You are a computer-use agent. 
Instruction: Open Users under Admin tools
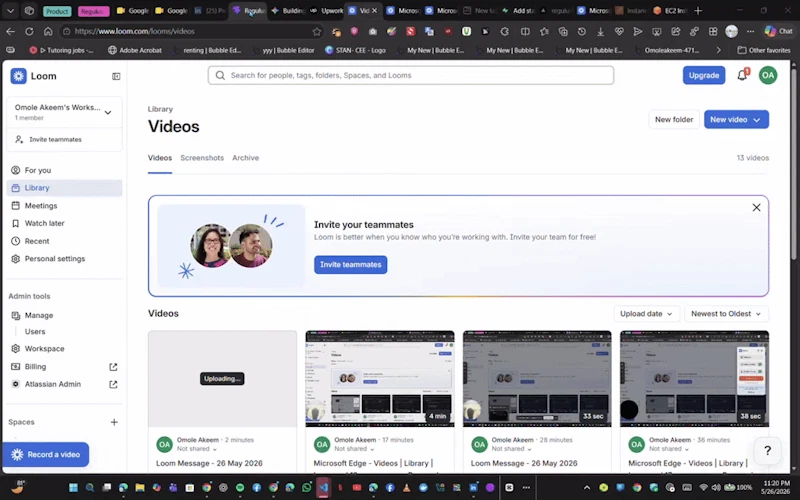[35, 332]
